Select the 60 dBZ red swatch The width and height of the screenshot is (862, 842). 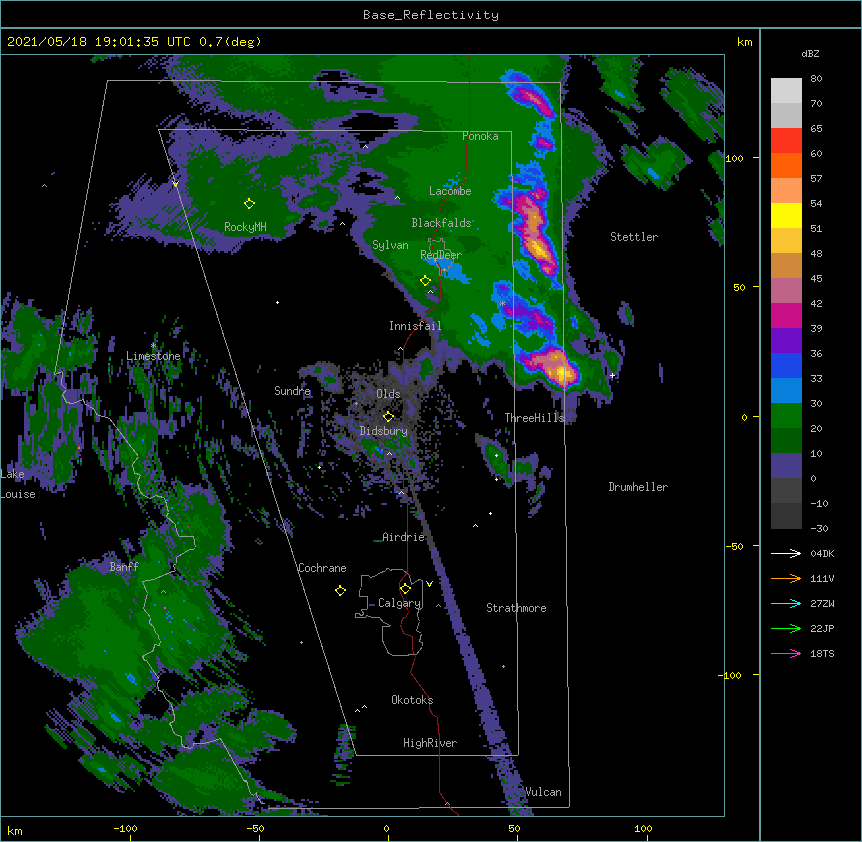tap(786, 141)
